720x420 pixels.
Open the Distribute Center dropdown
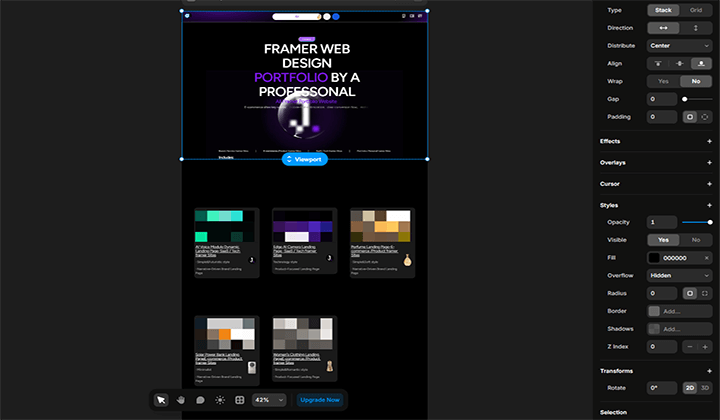point(680,45)
